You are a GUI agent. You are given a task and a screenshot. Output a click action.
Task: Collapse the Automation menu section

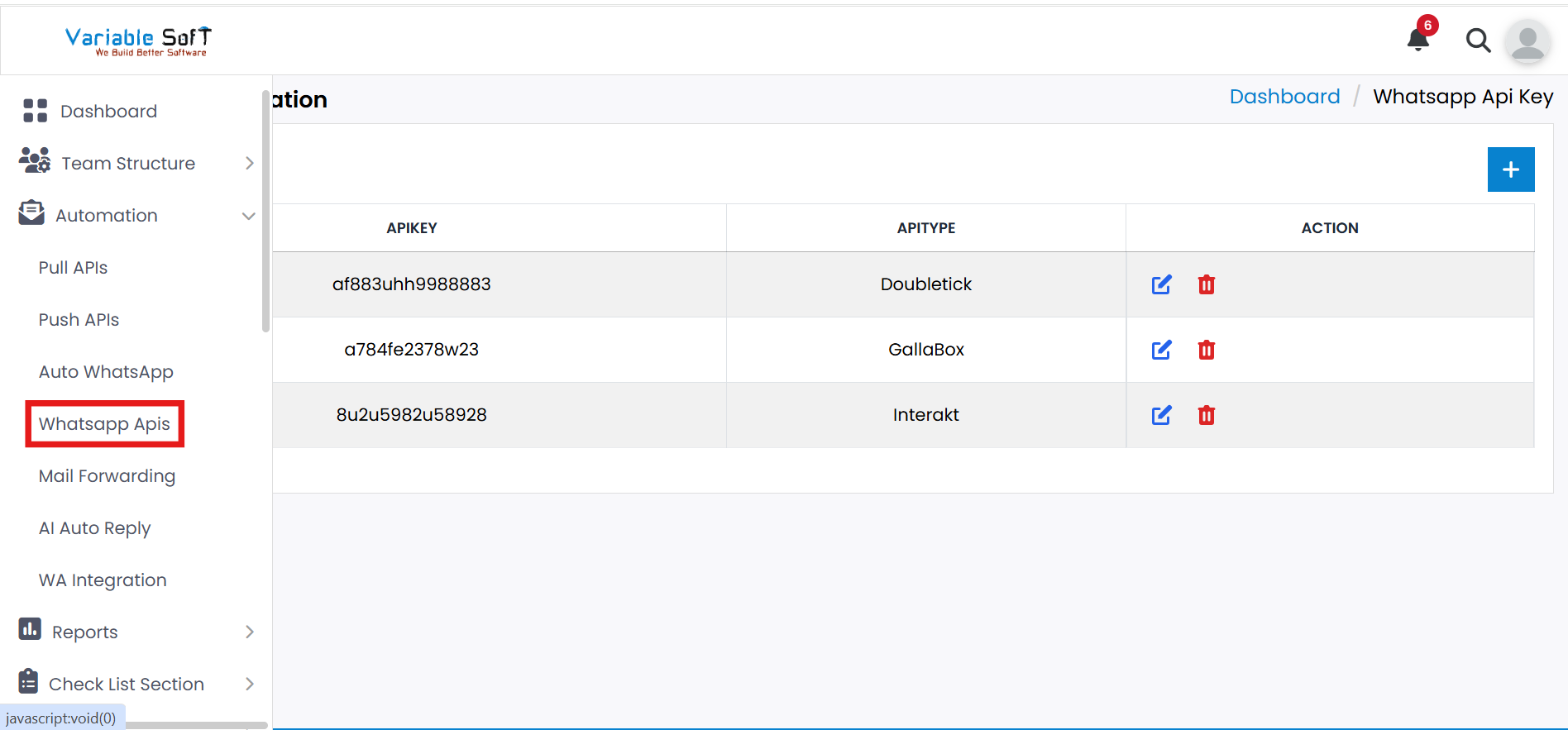point(107,216)
